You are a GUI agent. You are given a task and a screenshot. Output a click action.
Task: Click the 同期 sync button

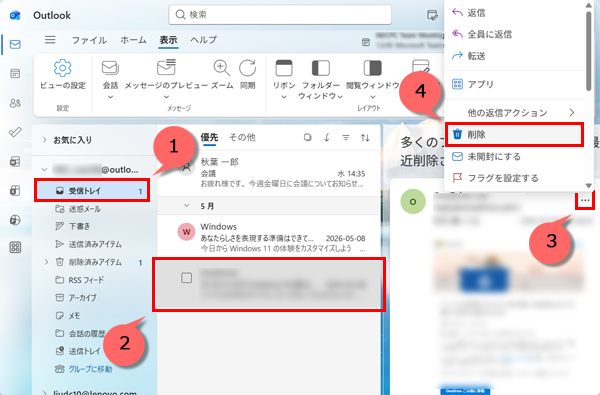(x=248, y=75)
